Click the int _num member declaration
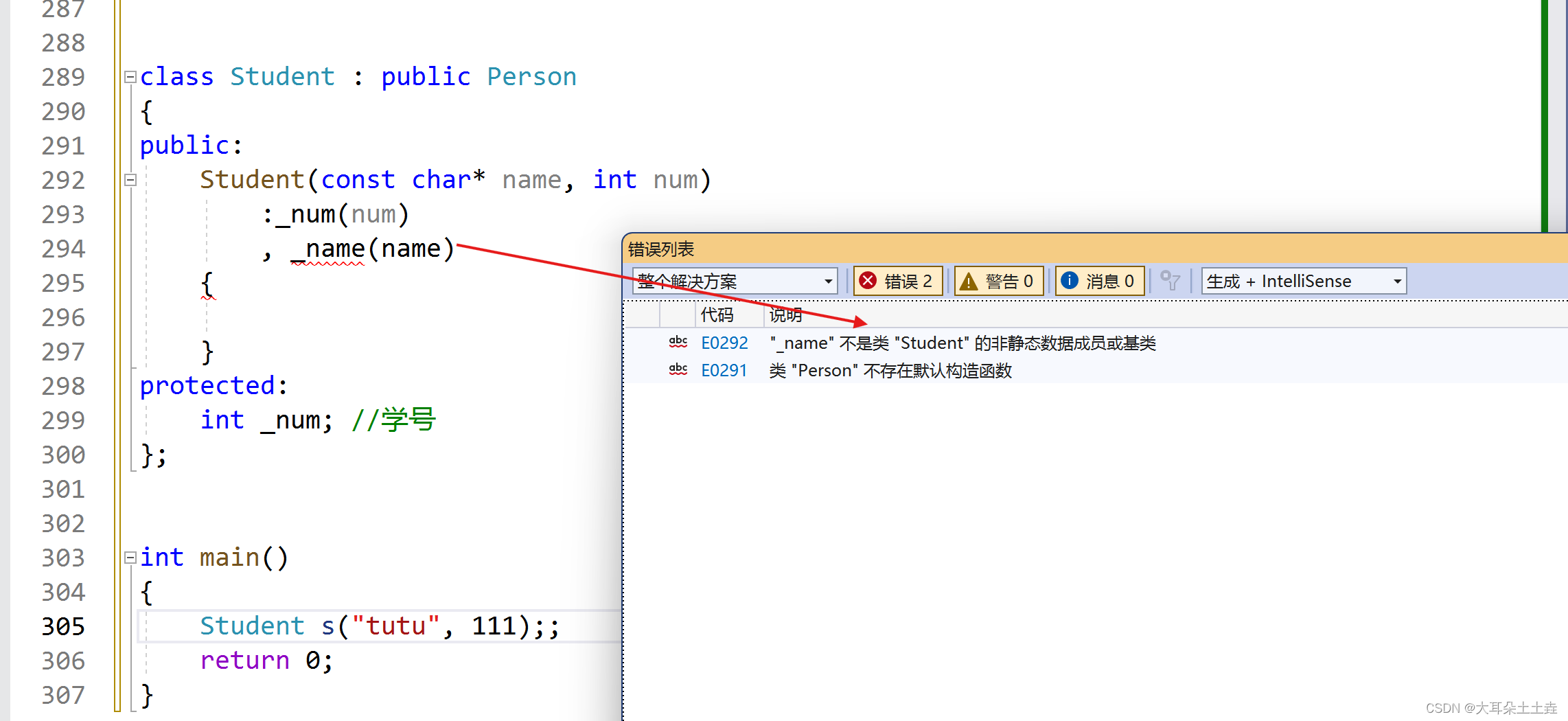Image resolution: width=1568 pixels, height=721 pixels. 267,420
